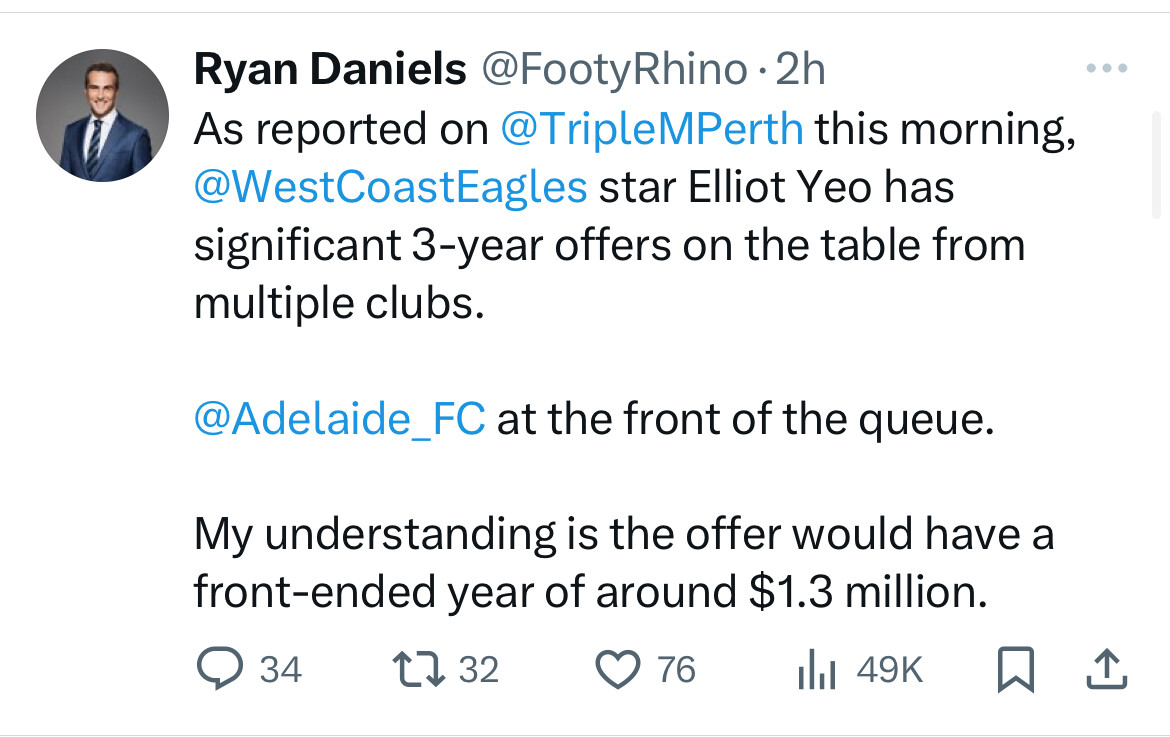The image size is (1170, 737).
Task: Click the 32 reposts count
Action: pyautogui.click(x=478, y=669)
